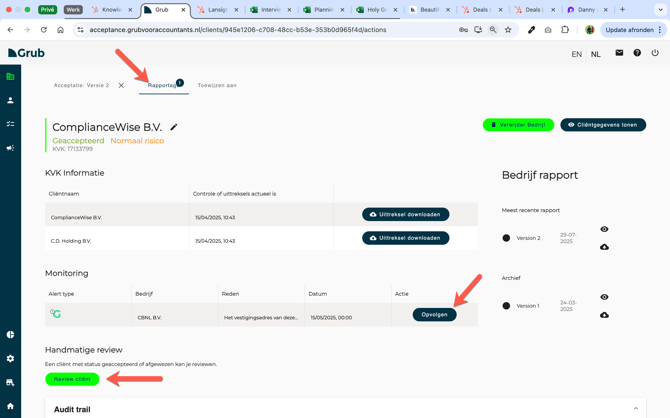Screen dimensions: 670x418
Task: Open a new browser tab
Action: (623, 9)
